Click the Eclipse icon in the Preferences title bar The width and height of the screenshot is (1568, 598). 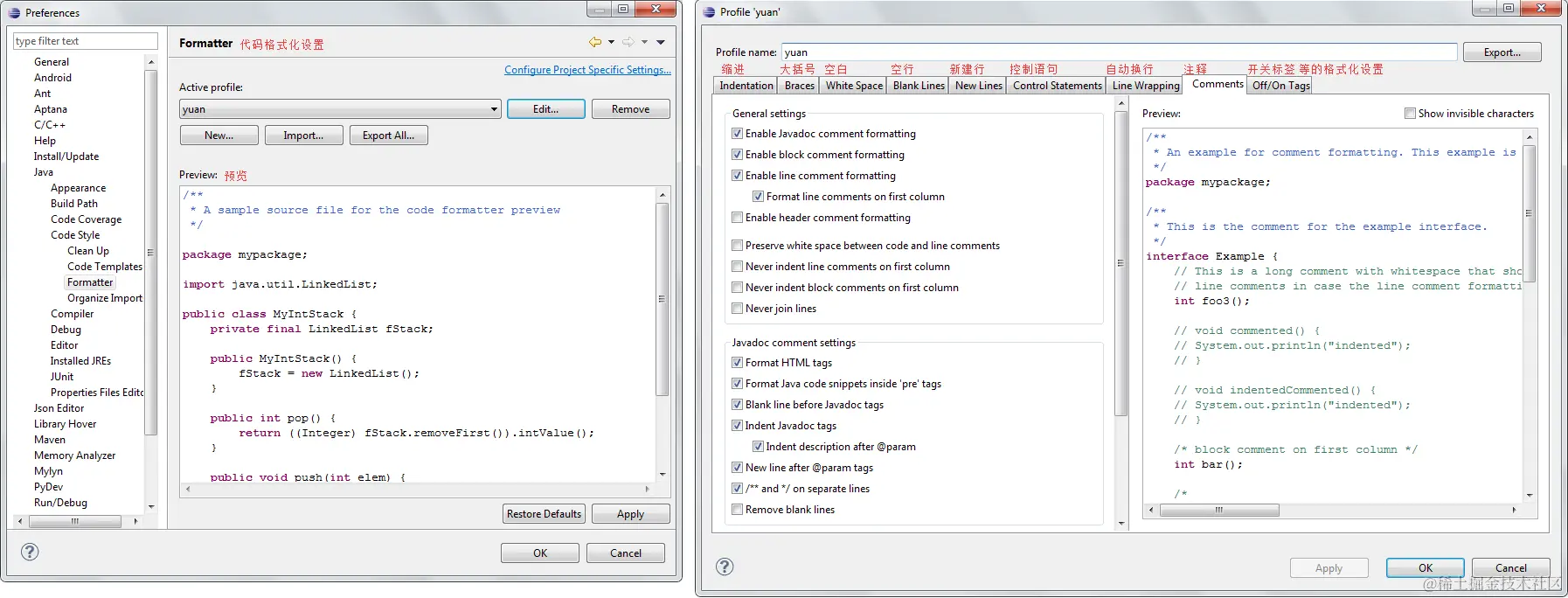(x=14, y=12)
